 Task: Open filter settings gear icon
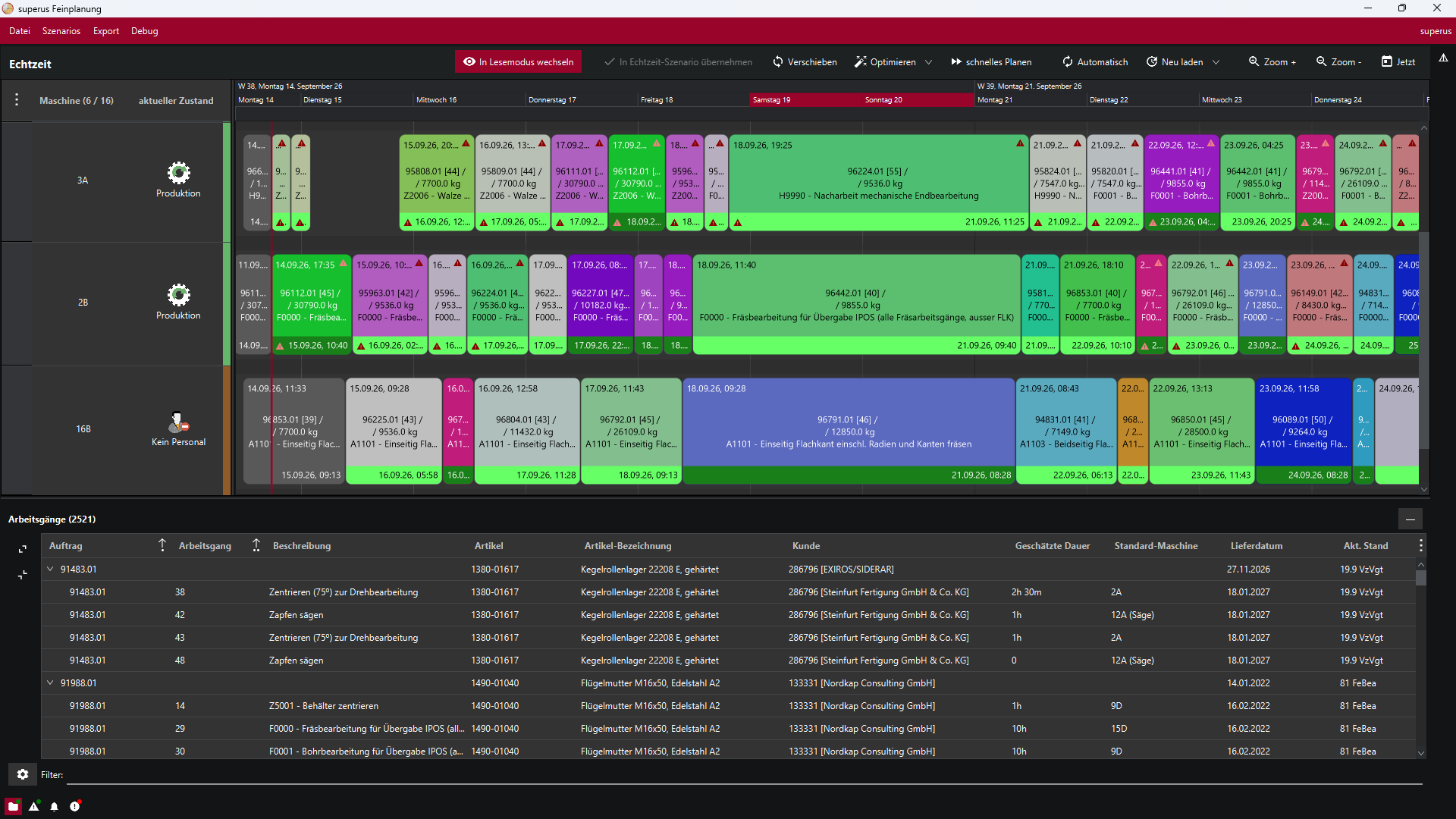coord(23,774)
